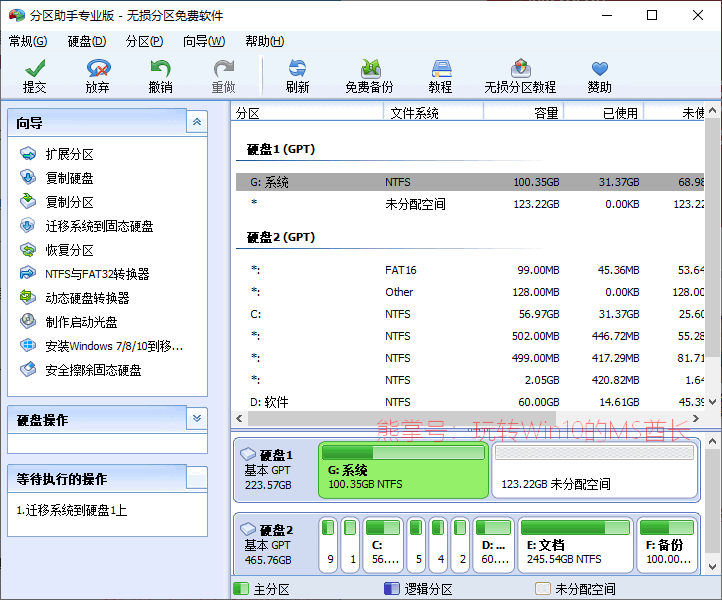722x600 pixels.
Task: Click the D: partition block on 硬盘2
Action: 494,545
